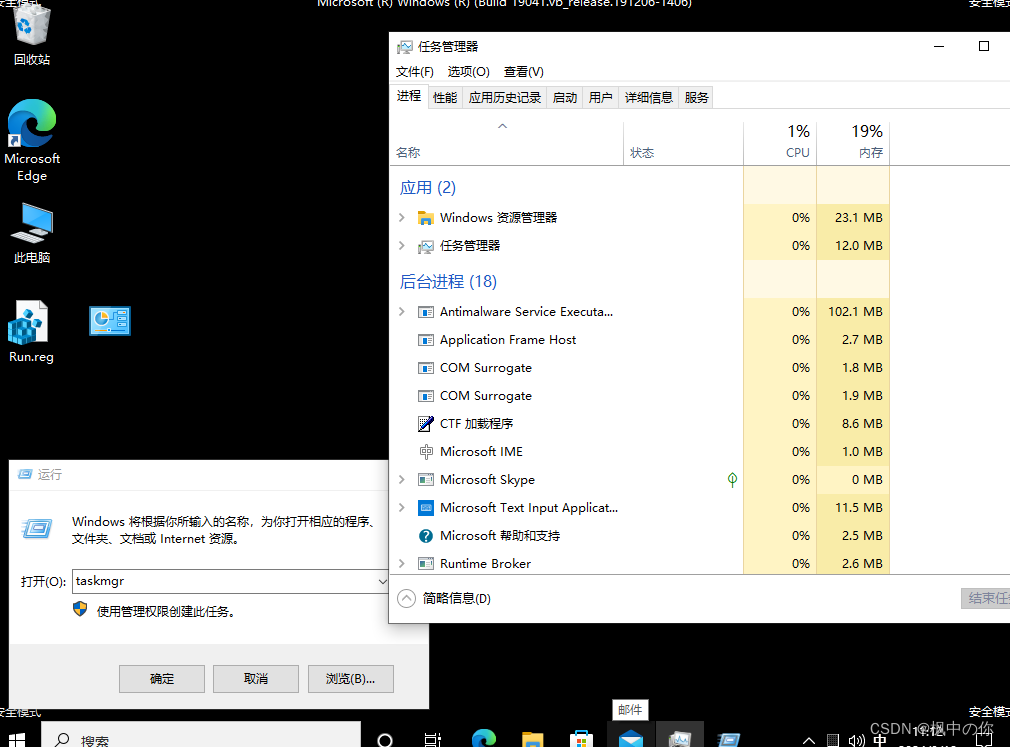The width and height of the screenshot is (1010, 747).
Task: Click the Microsoft Skype process icon
Action: 426,480
